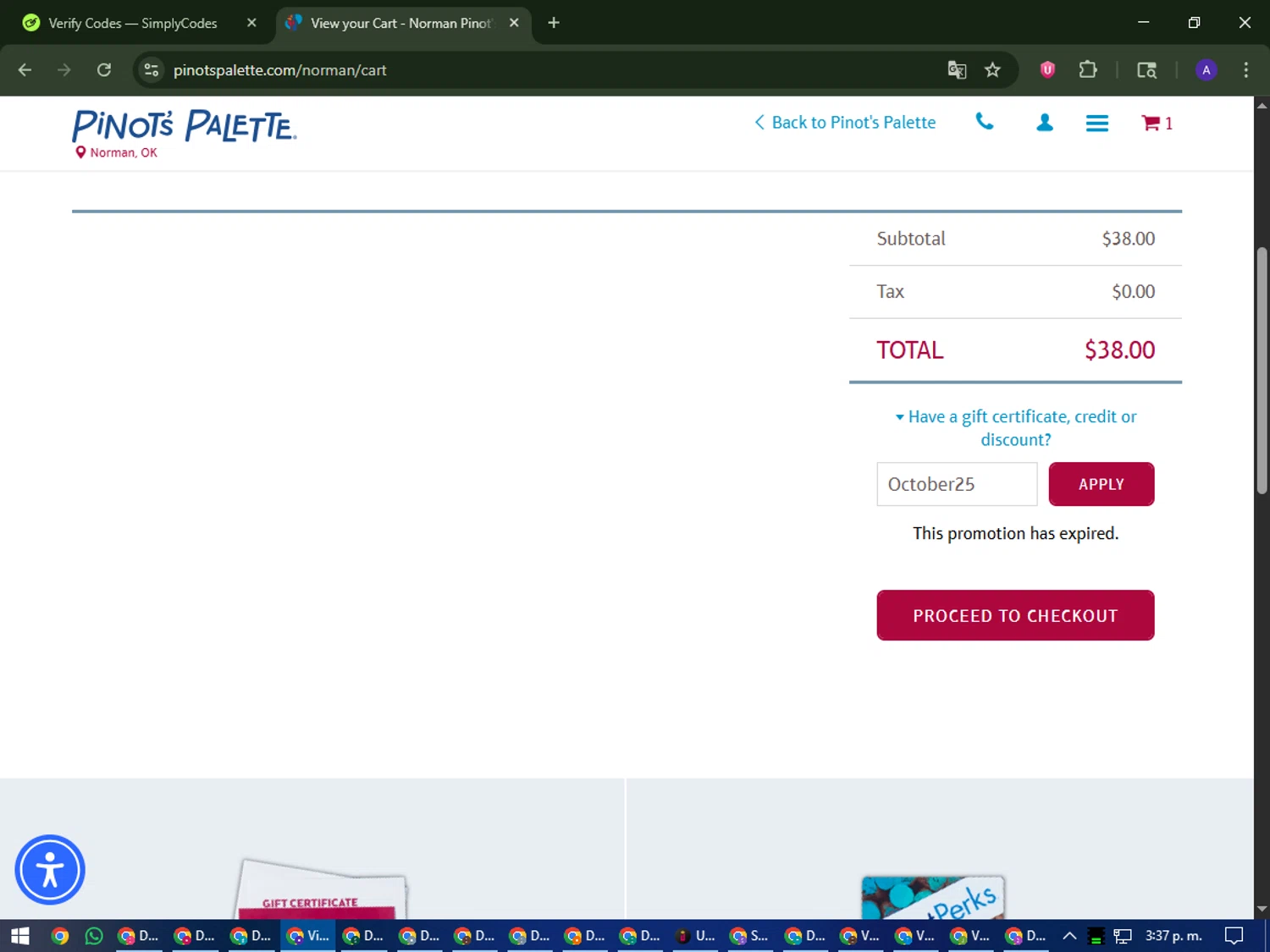Image resolution: width=1270 pixels, height=952 pixels.
Task: Click the Pinot's Palette logo
Action: (x=184, y=125)
